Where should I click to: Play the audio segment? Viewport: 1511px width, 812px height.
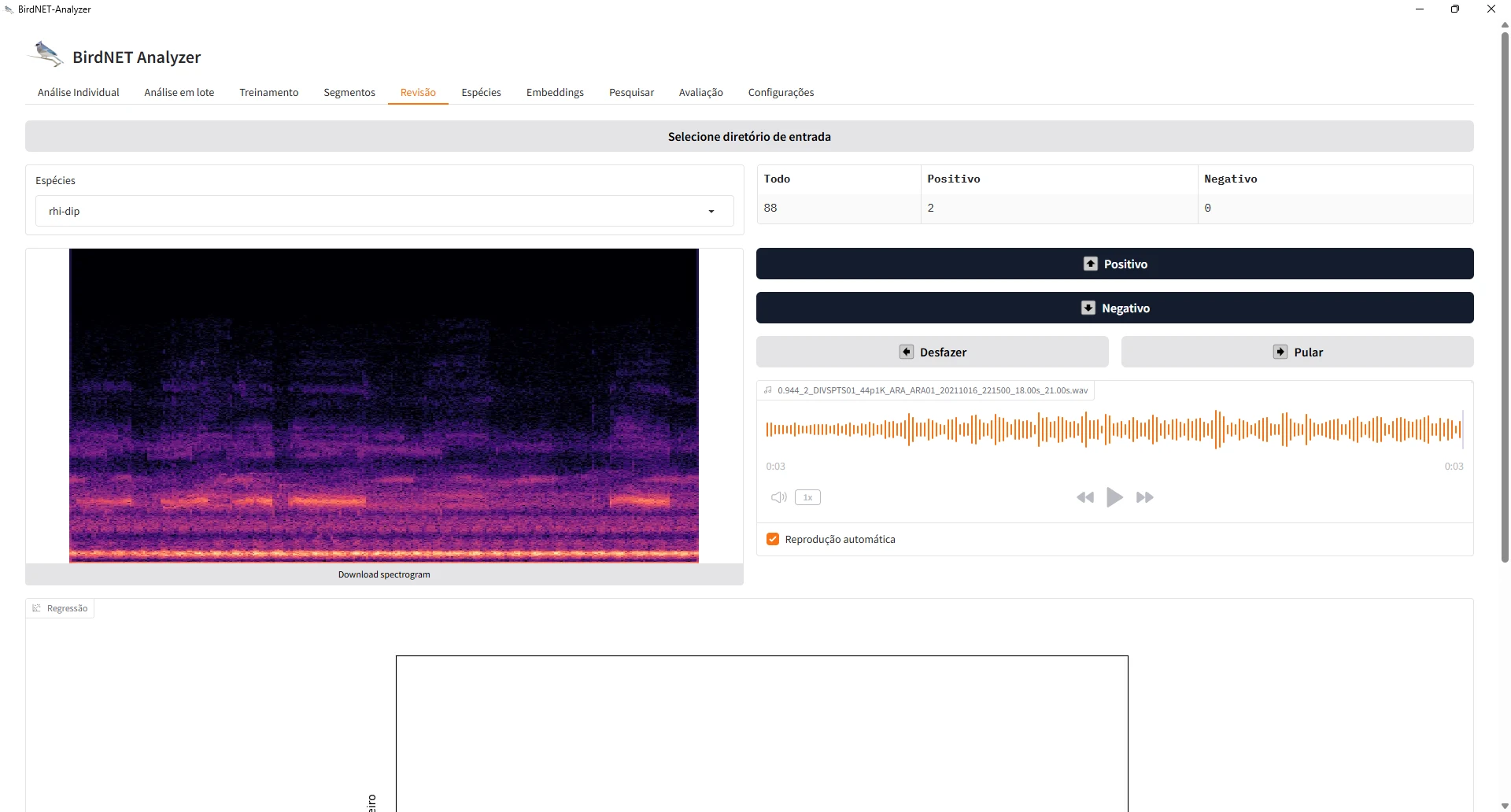(x=1114, y=497)
